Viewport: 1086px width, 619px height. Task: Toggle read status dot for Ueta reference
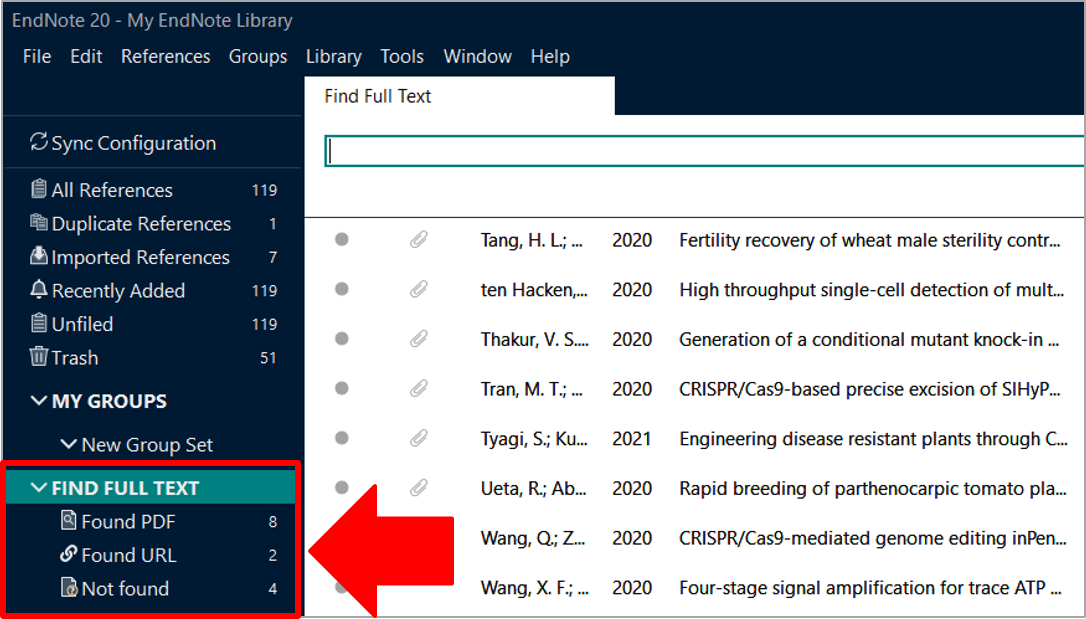coord(341,488)
